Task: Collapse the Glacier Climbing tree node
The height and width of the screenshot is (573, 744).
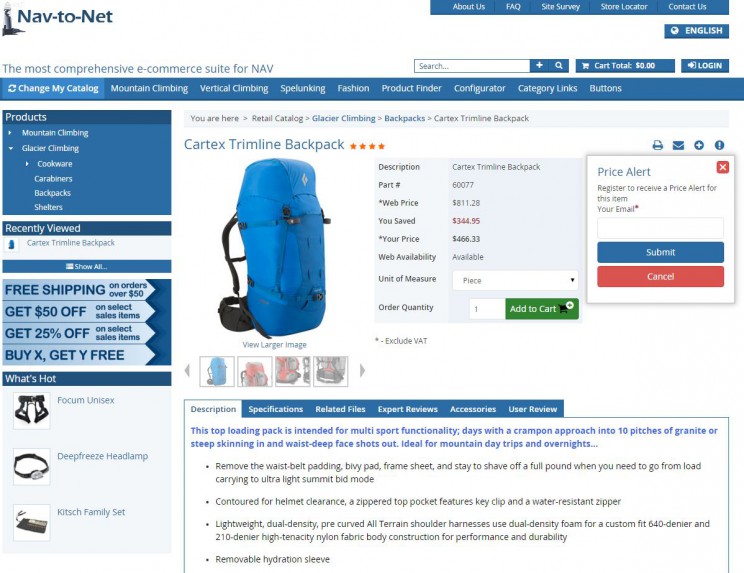Action: click(x=11, y=148)
